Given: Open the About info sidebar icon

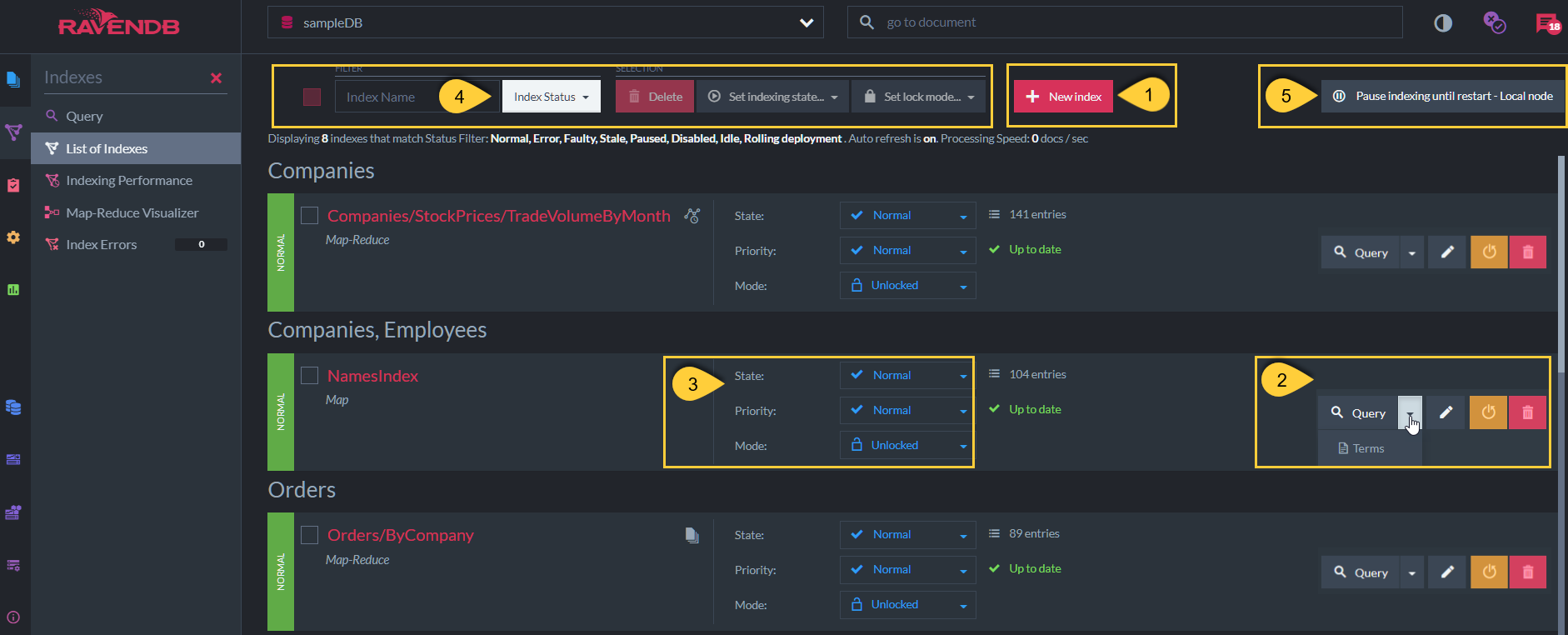Looking at the screenshot, I should pyautogui.click(x=13, y=617).
